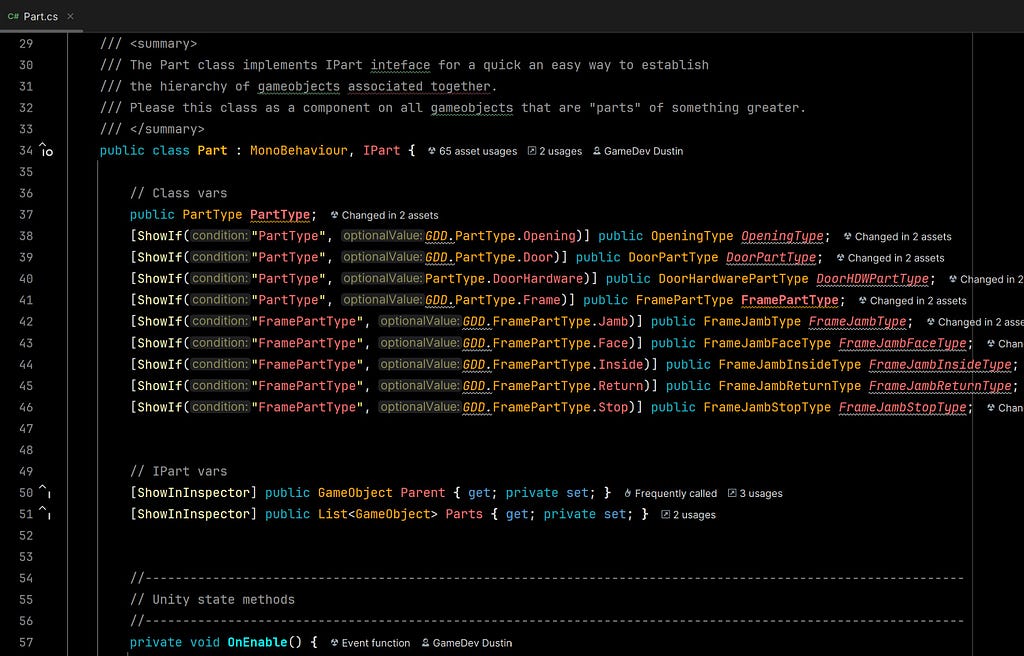Click the class name 'Part' on line 34
The image size is (1024, 656).
click(x=212, y=150)
